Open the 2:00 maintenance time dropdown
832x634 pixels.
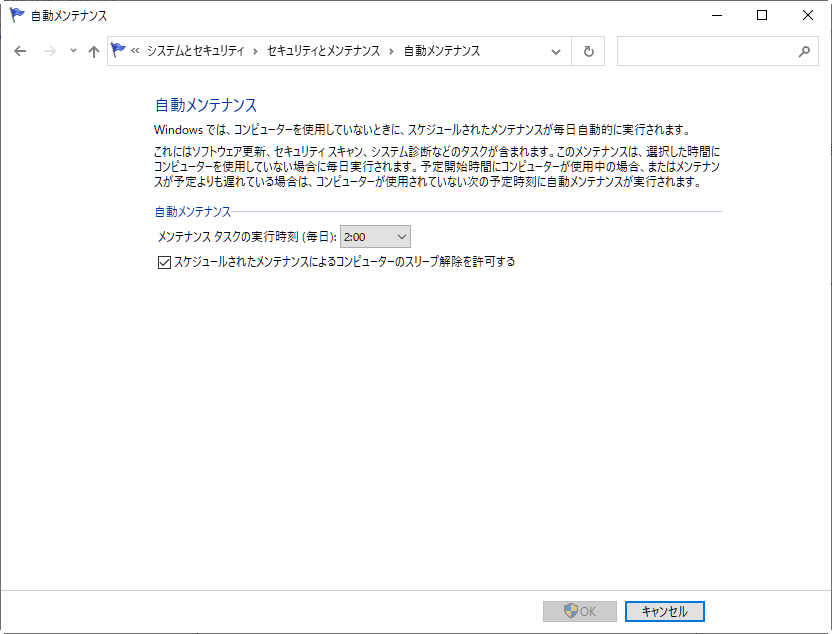[x=375, y=237]
